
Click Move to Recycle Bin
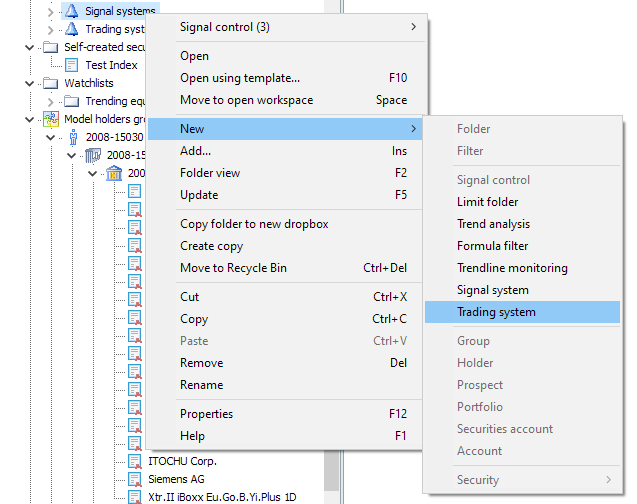coord(238,268)
